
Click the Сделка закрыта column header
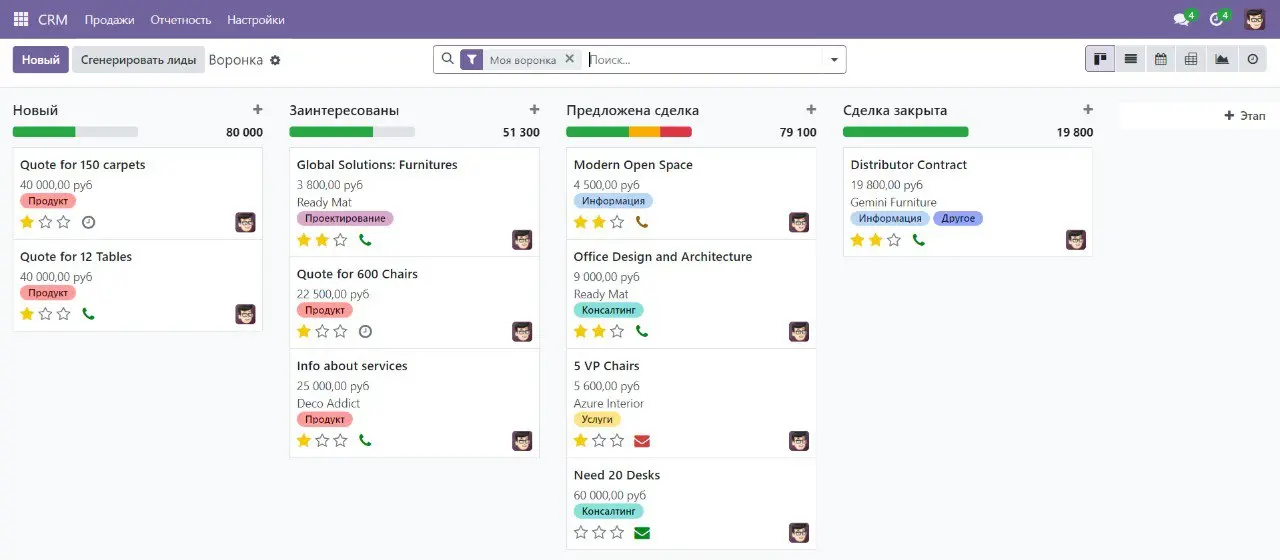[x=895, y=110]
